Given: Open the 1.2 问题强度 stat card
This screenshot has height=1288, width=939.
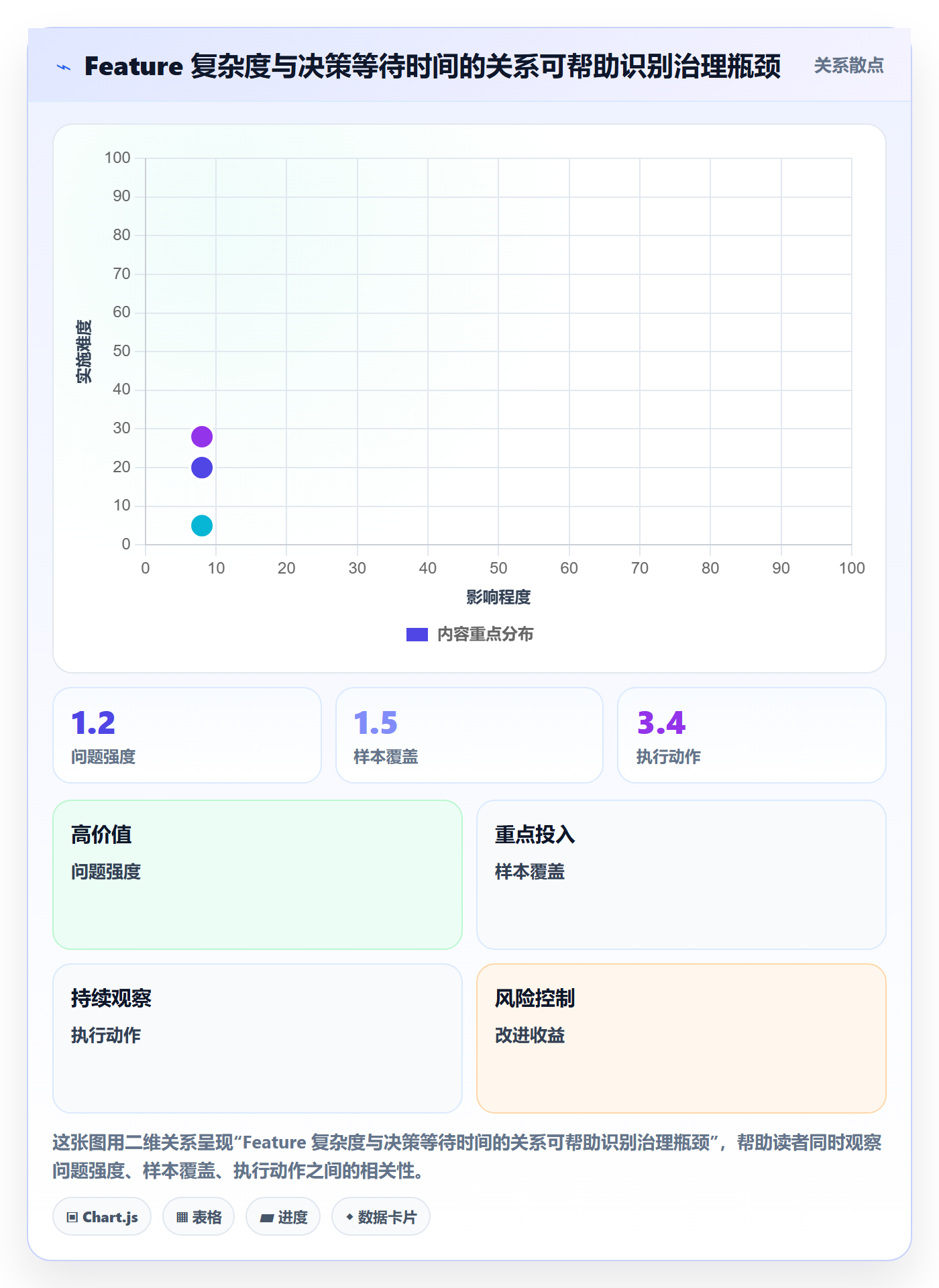Looking at the screenshot, I should tap(187, 735).
